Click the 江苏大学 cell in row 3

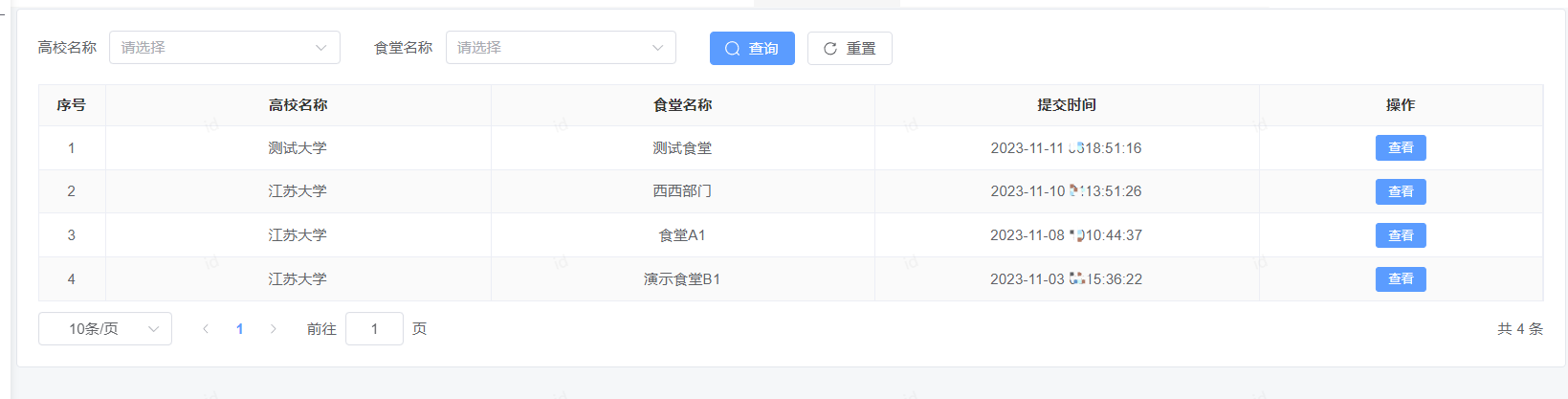[298, 235]
